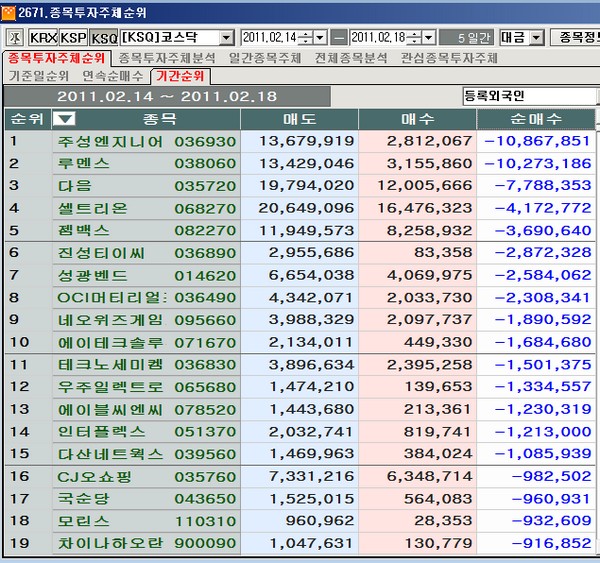600x563 pixels.
Task: Click the 종목정보 button
Action: (575, 38)
